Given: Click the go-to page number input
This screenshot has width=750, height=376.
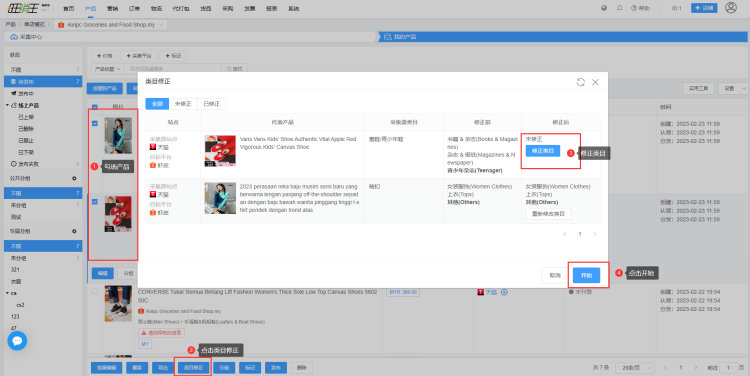Looking at the screenshot, I should pyautogui.click(x=728, y=367).
